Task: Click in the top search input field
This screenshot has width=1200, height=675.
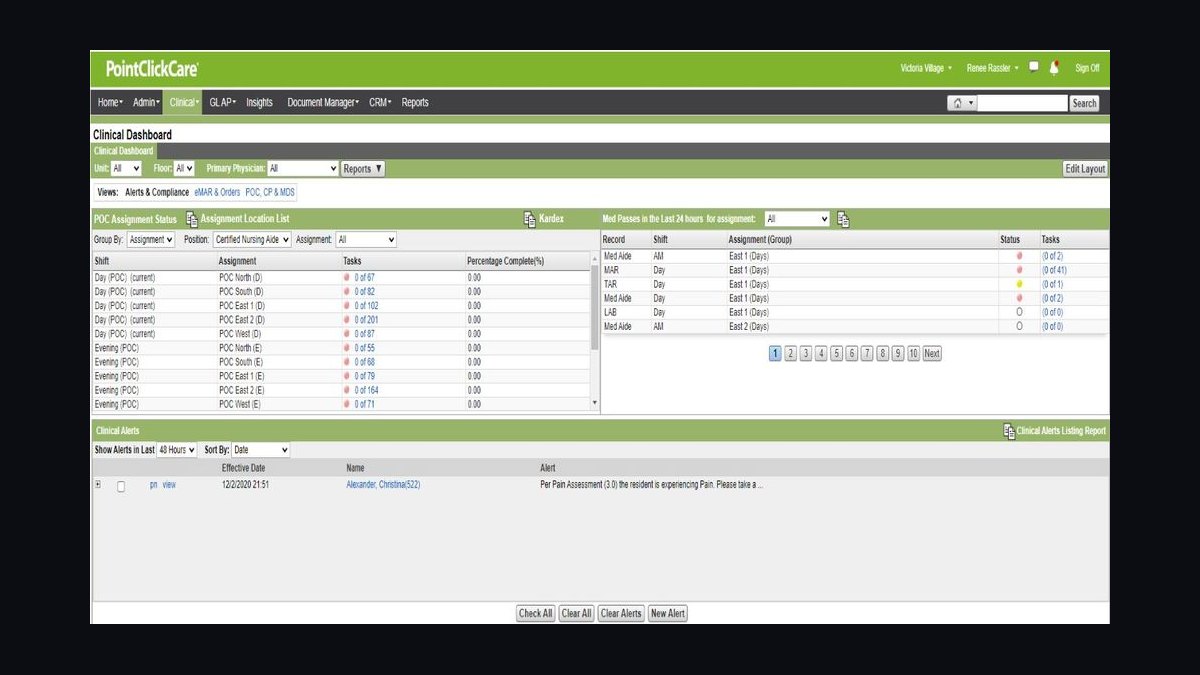Action: (1023, 103)
